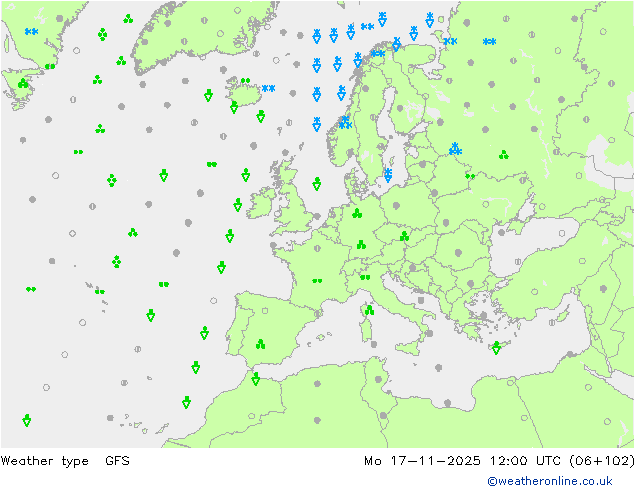Click the easternmost blue snow symbol over northern Russia
The height and width of the screenshot is (490, 634).
pyautogui.click(x=489, y=41)
